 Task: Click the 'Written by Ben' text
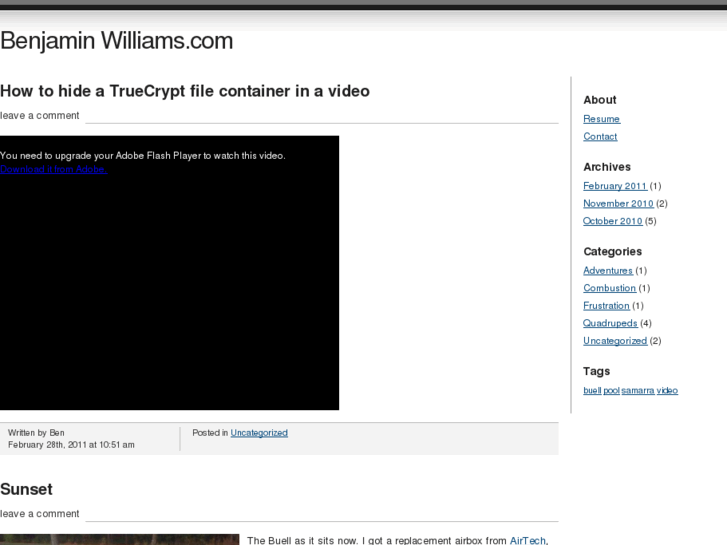click(x=36, y=433)
